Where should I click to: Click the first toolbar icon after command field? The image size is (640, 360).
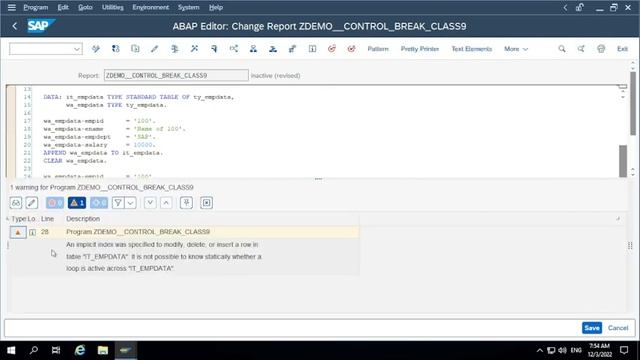coord(96,49)
